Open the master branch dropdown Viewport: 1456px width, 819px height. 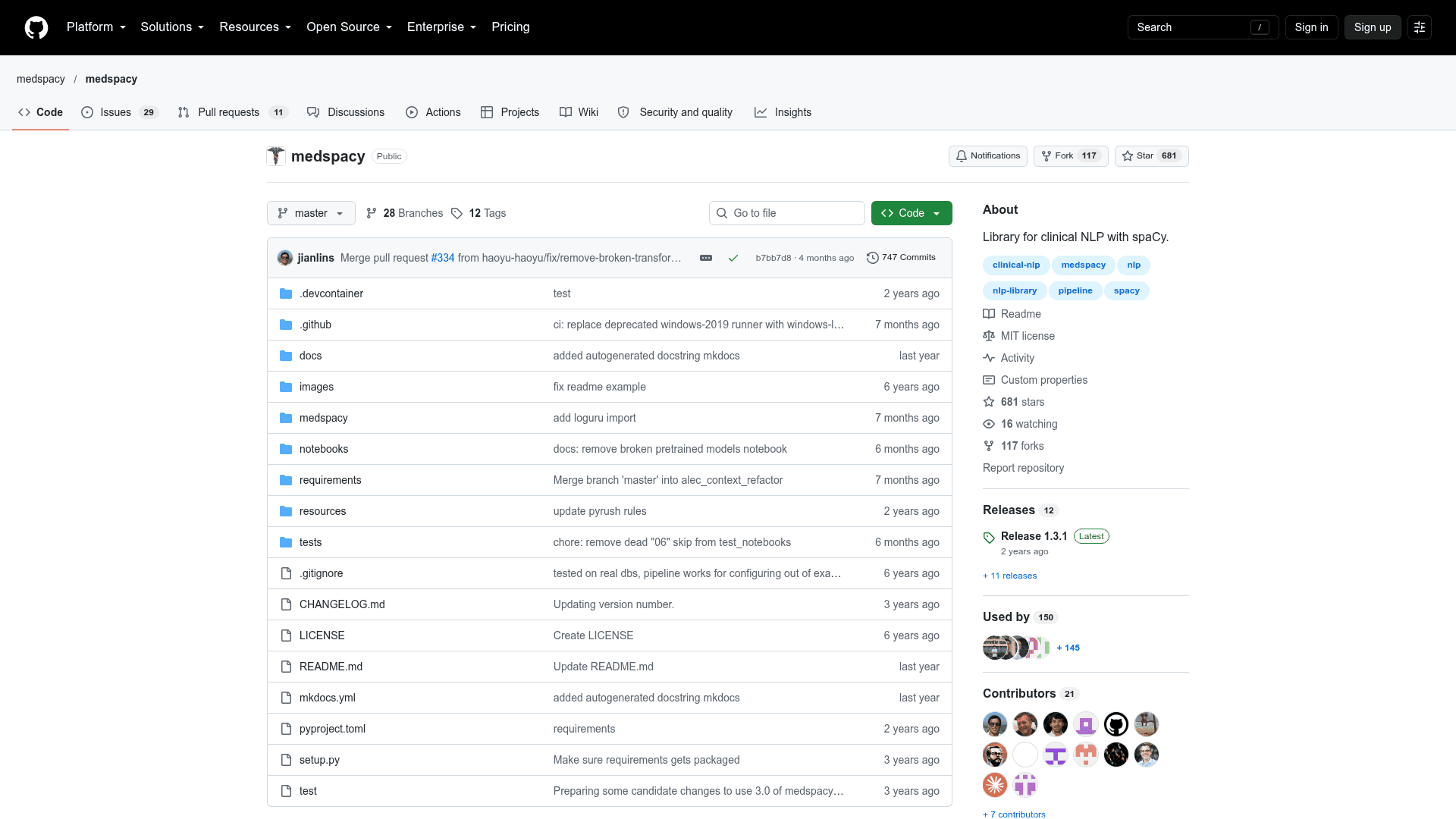coord(311,213)
